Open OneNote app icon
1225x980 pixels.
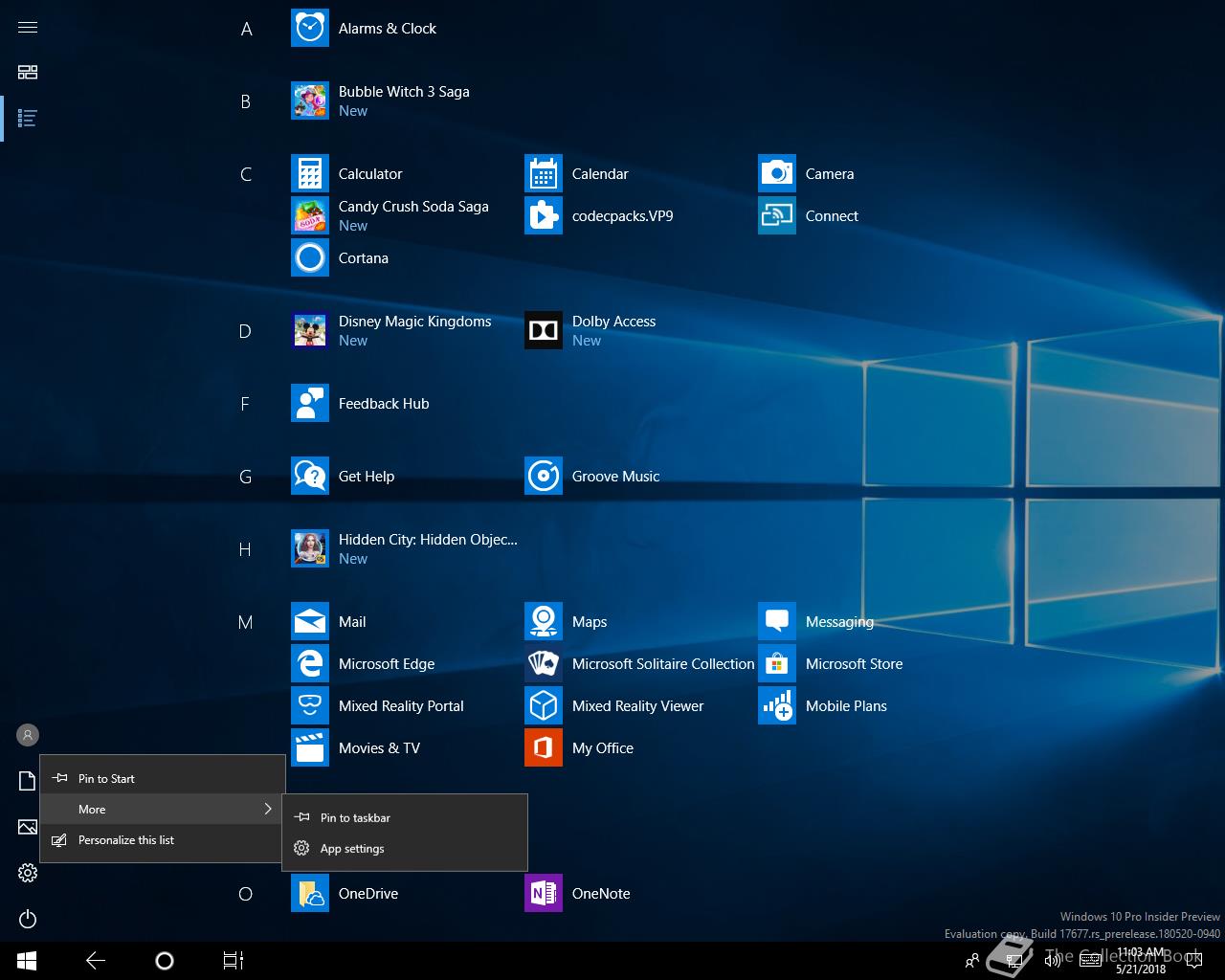[544, 893]
